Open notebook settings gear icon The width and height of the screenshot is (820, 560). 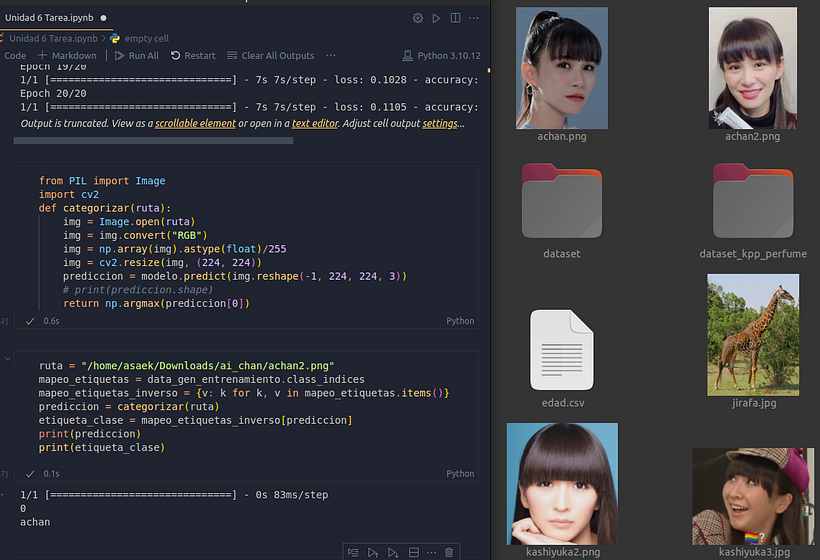418,18
